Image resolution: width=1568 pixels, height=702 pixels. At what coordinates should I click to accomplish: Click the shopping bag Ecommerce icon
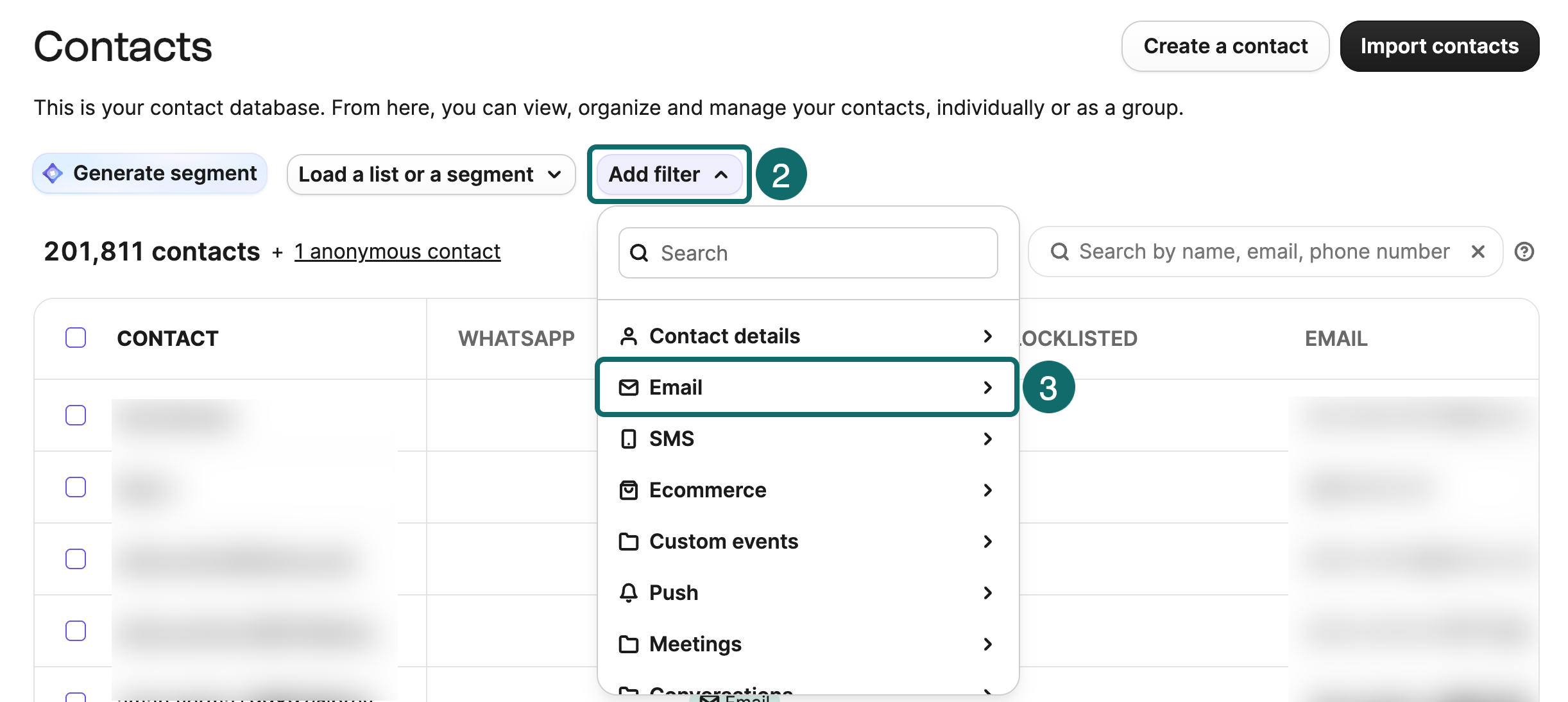click(x=628, y=490)
